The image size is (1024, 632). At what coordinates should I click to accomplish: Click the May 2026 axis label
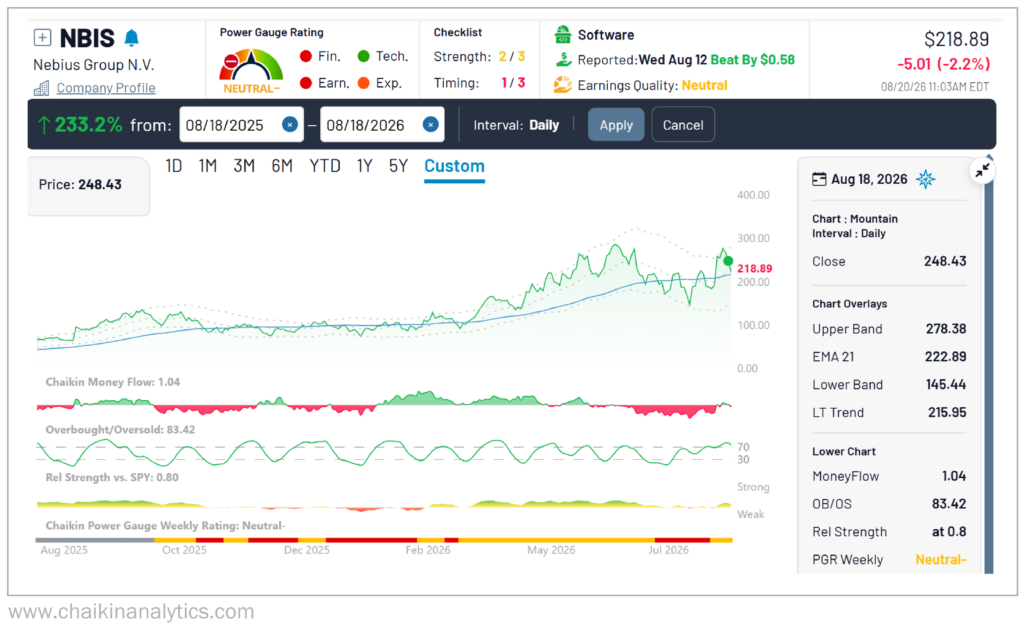[x=551, y=550]
